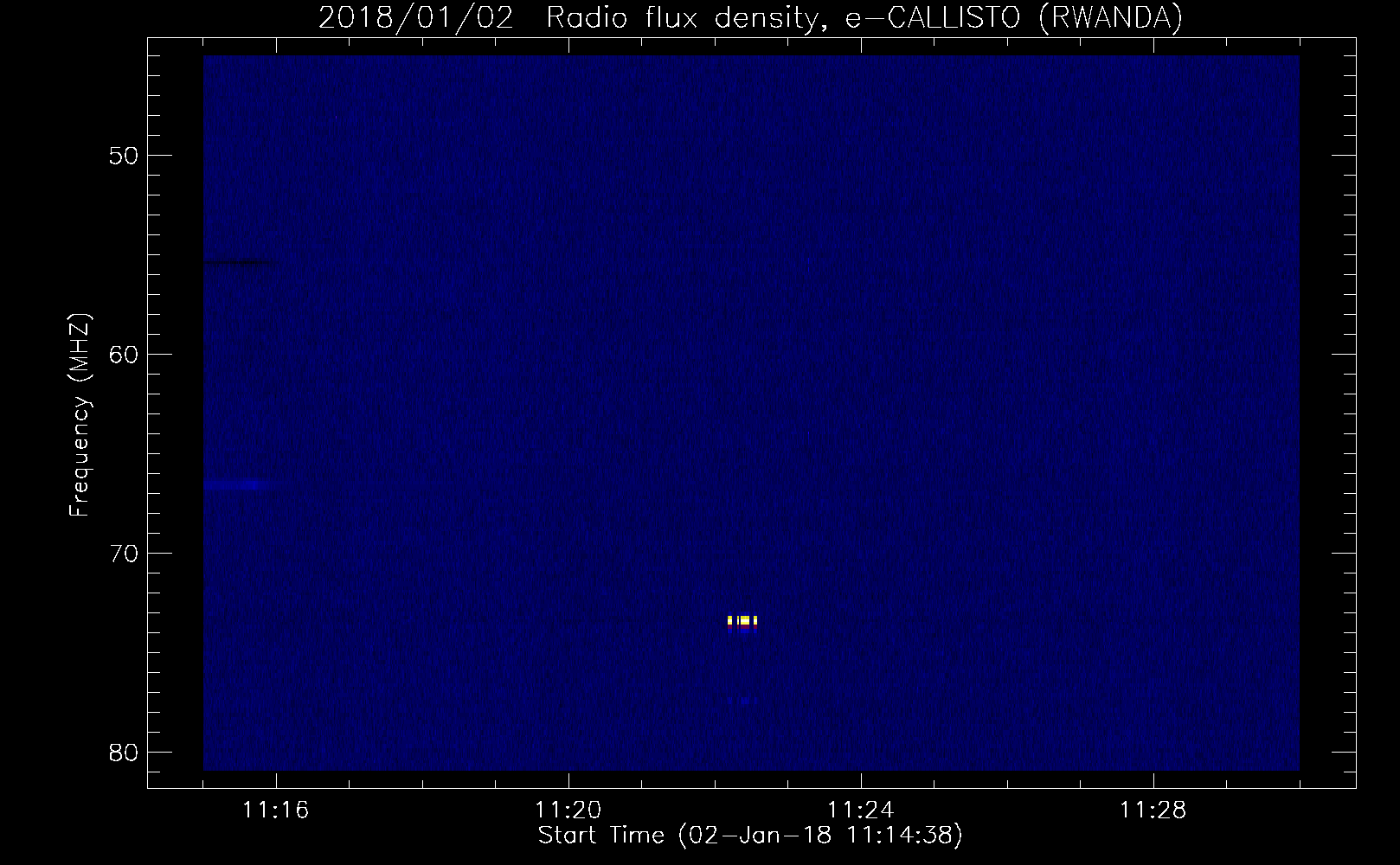Click the bright yellow burst near 73 MHz
The image size is (1400, 865).
[742, 621]
